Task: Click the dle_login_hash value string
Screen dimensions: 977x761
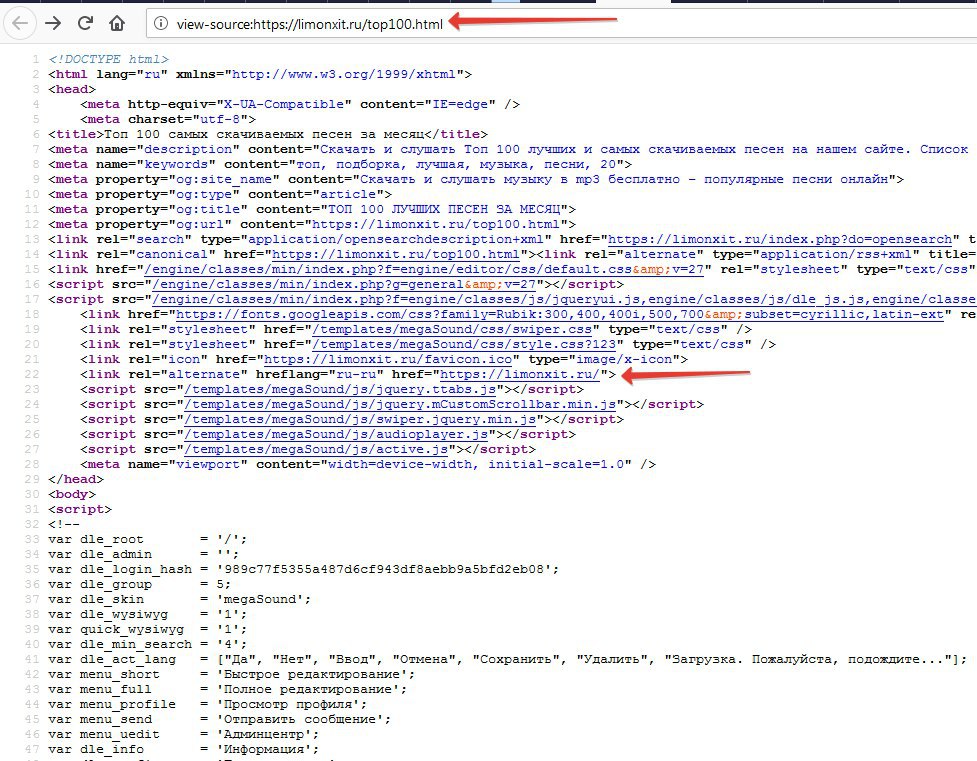Action: pyautogui.click(x=384, y=569)
